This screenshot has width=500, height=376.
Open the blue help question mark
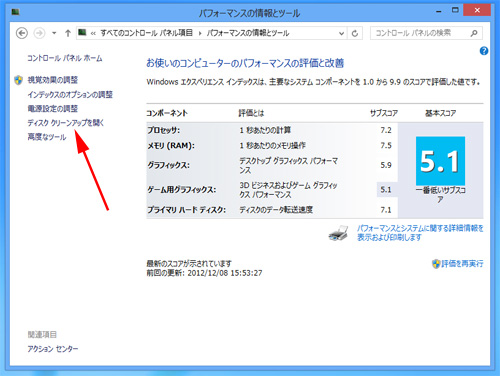pos(484,51)
